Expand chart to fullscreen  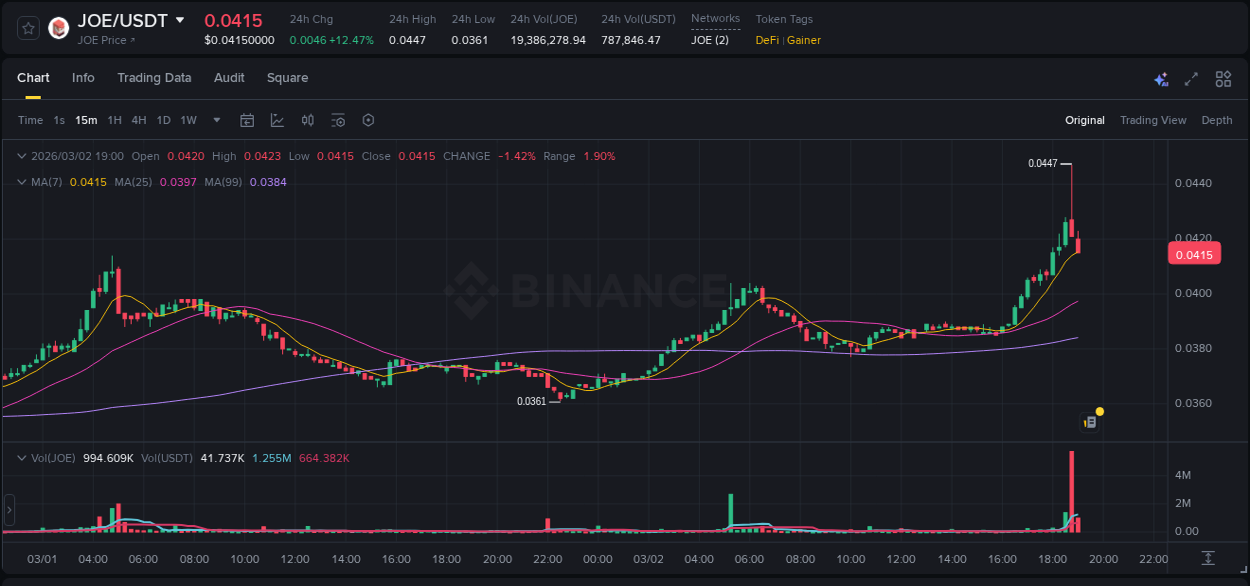point(1191,78)
